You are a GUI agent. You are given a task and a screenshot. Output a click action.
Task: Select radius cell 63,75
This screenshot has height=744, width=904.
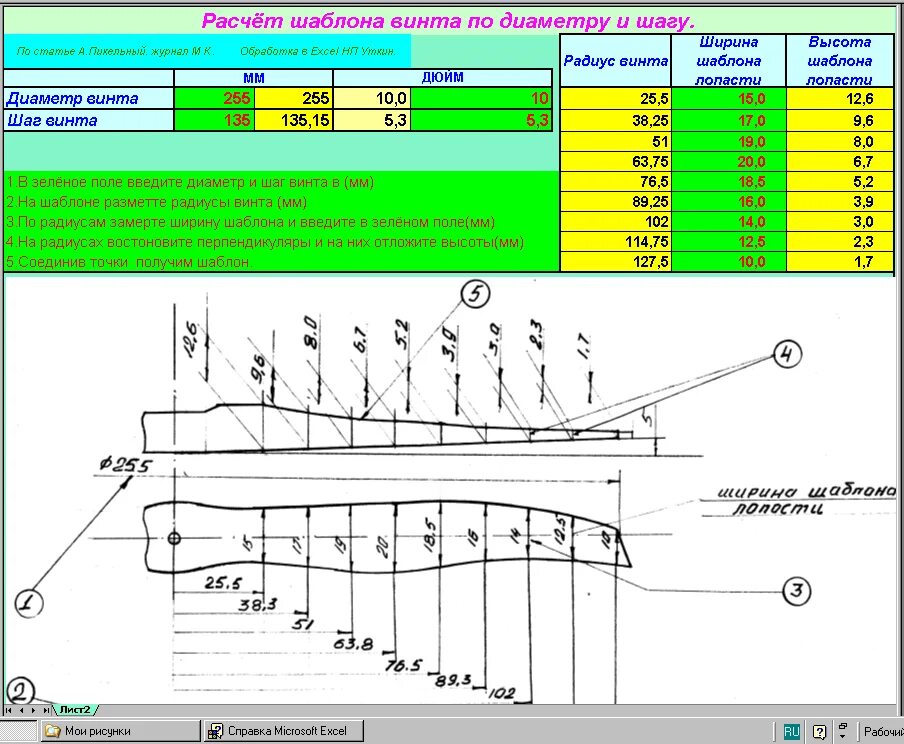[x=615, y=161]
